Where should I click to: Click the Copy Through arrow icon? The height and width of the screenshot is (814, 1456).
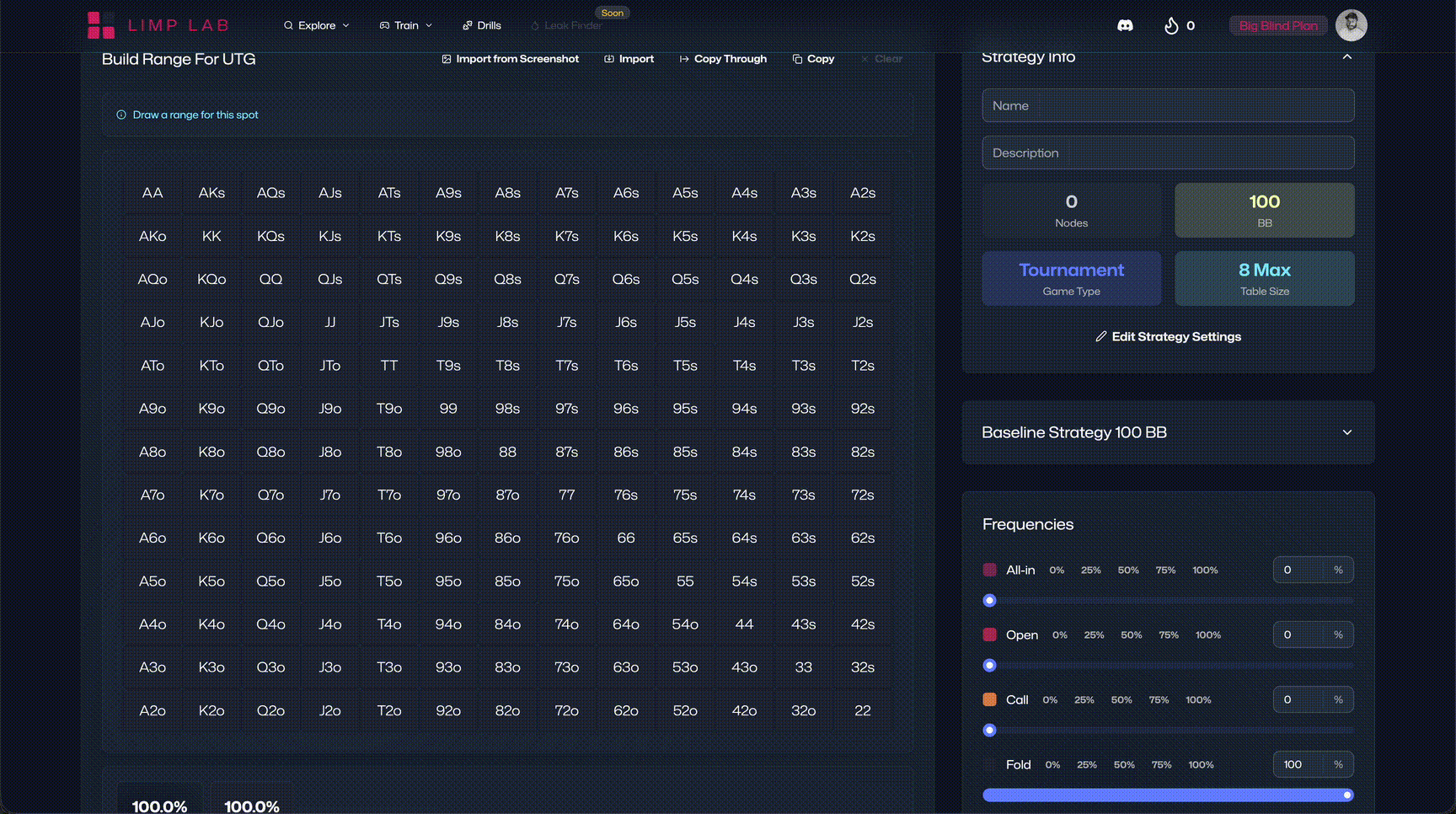pos(684,59)
